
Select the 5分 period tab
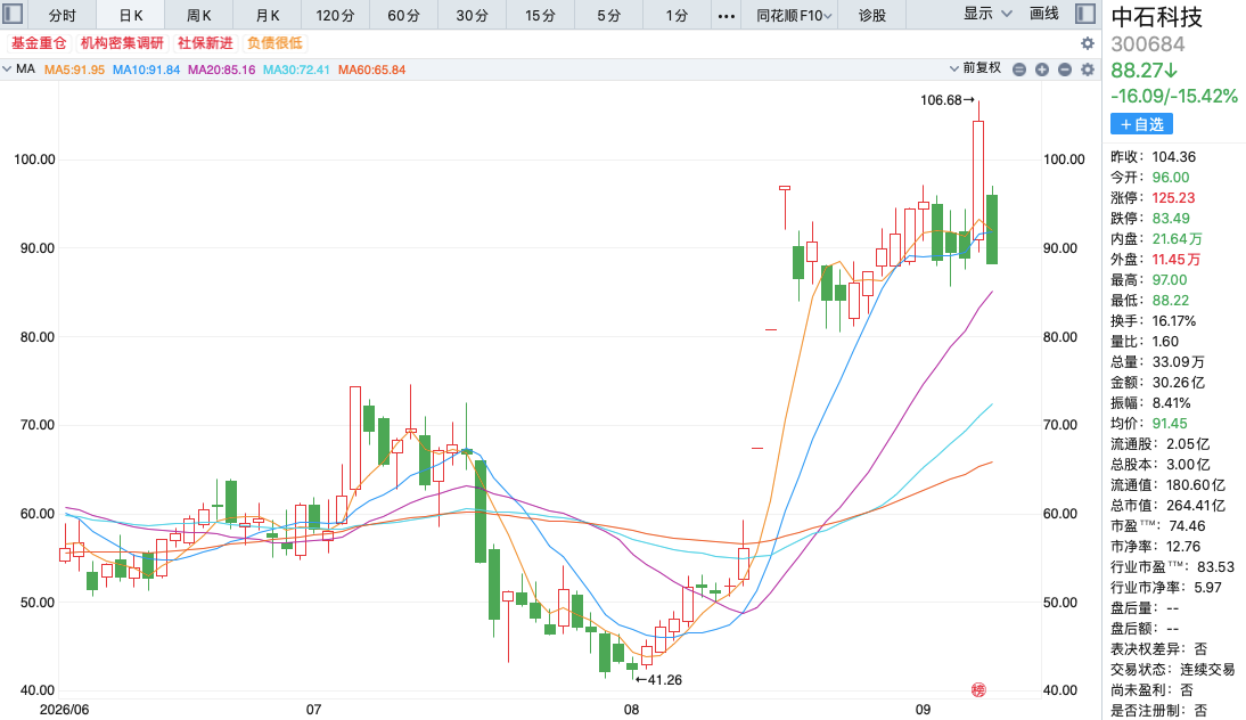(x=608, y=15)
